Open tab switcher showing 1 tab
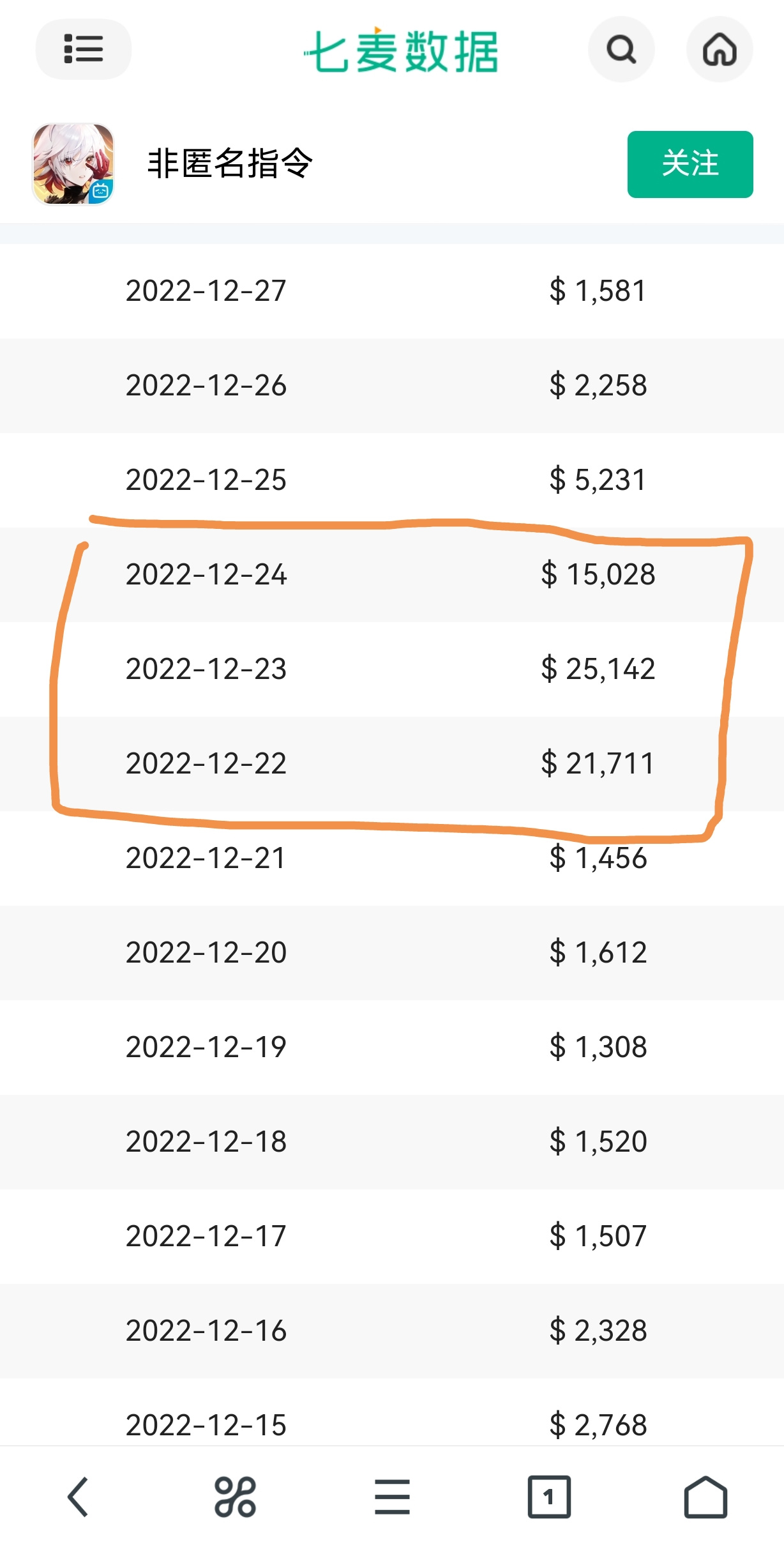784x1549 pixels. [549, 1497]
